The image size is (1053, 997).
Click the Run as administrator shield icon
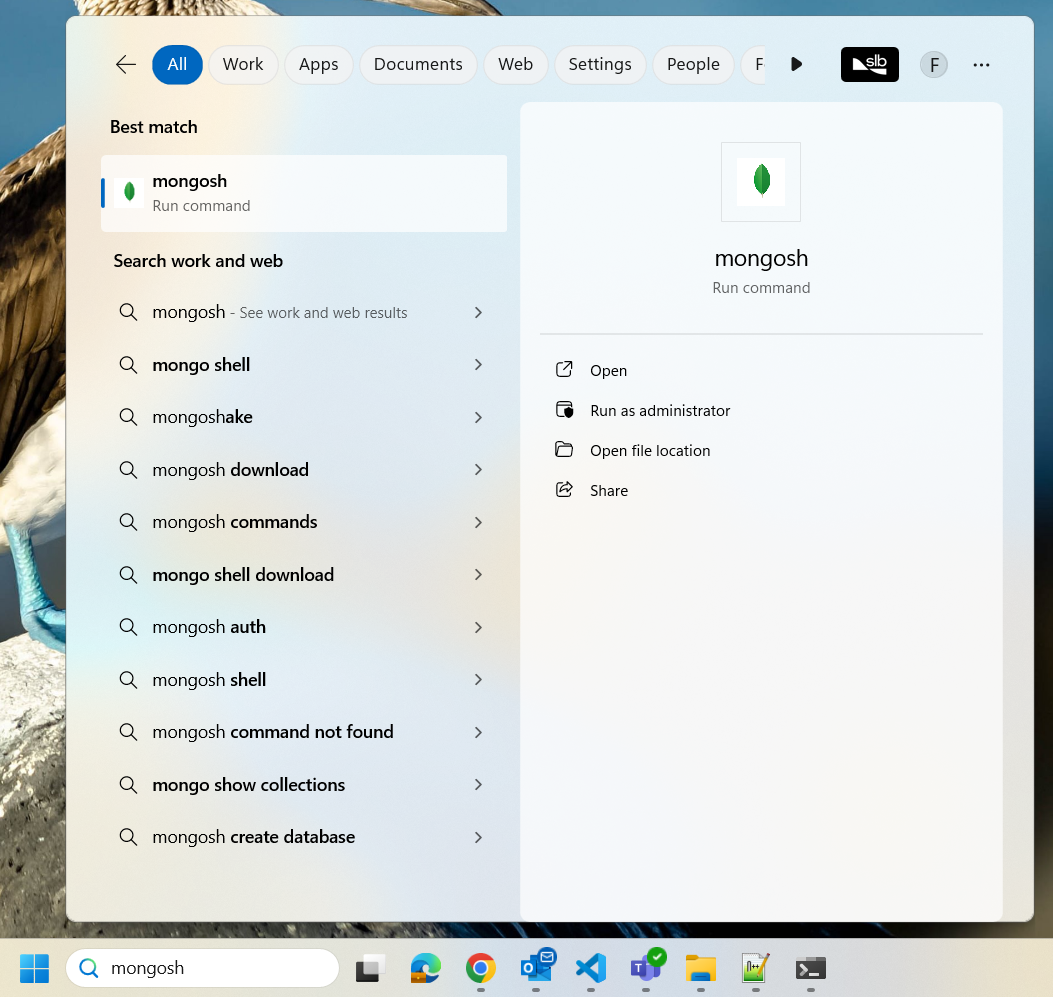pos(564,410)
